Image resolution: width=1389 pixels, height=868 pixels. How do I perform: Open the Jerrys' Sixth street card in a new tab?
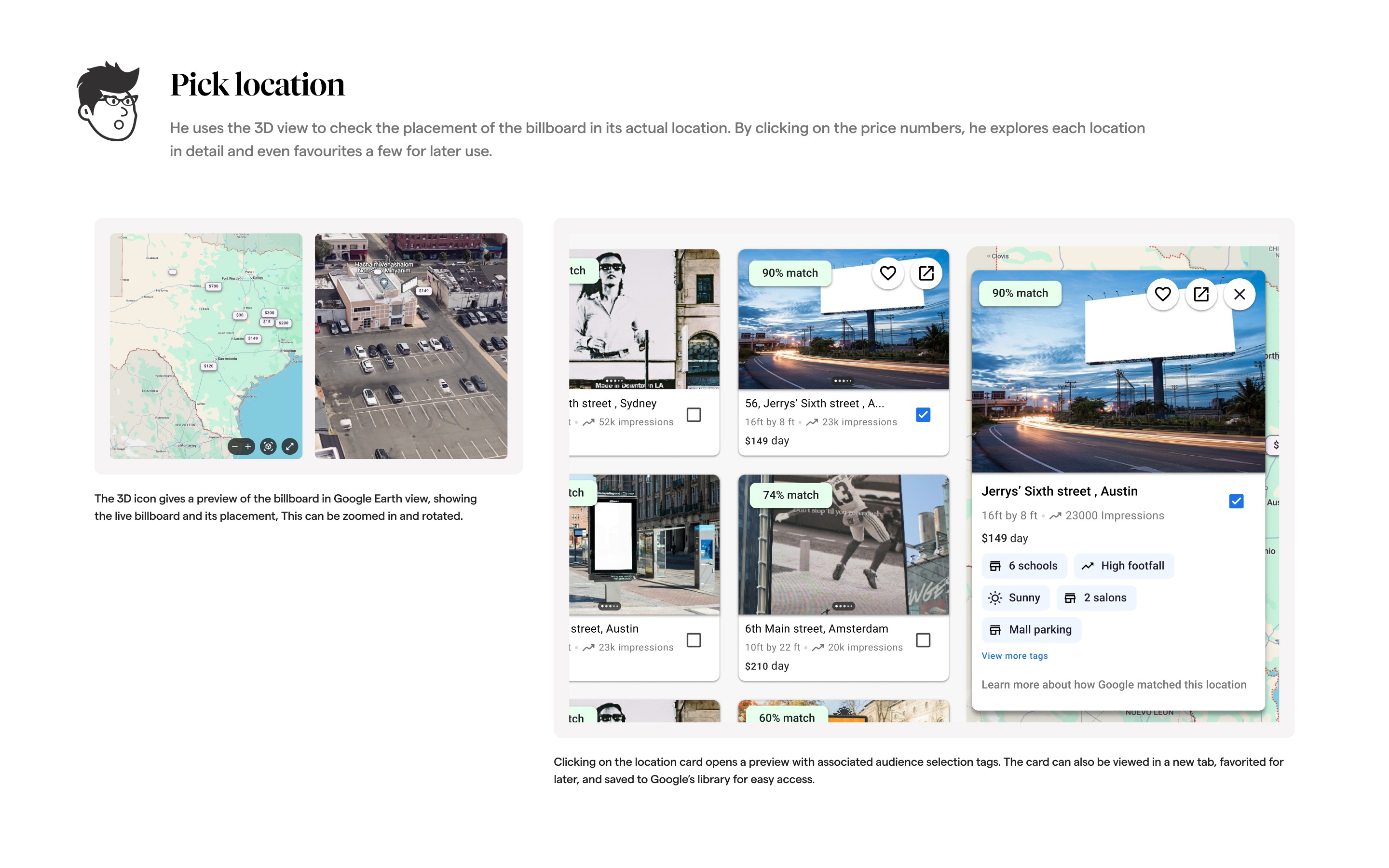tap(926, 273)
